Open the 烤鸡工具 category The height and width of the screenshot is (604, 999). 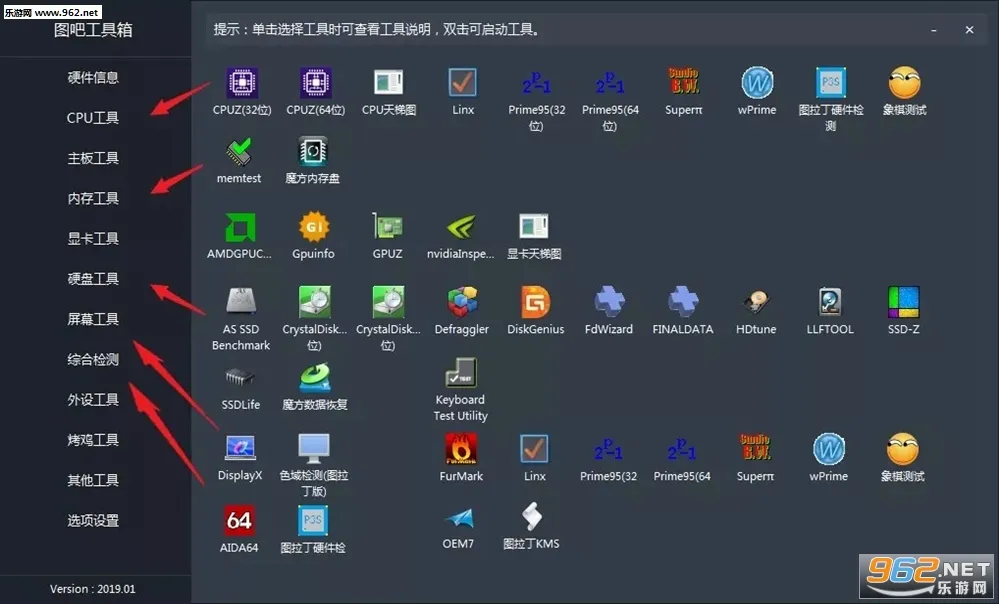coord(93,440)
